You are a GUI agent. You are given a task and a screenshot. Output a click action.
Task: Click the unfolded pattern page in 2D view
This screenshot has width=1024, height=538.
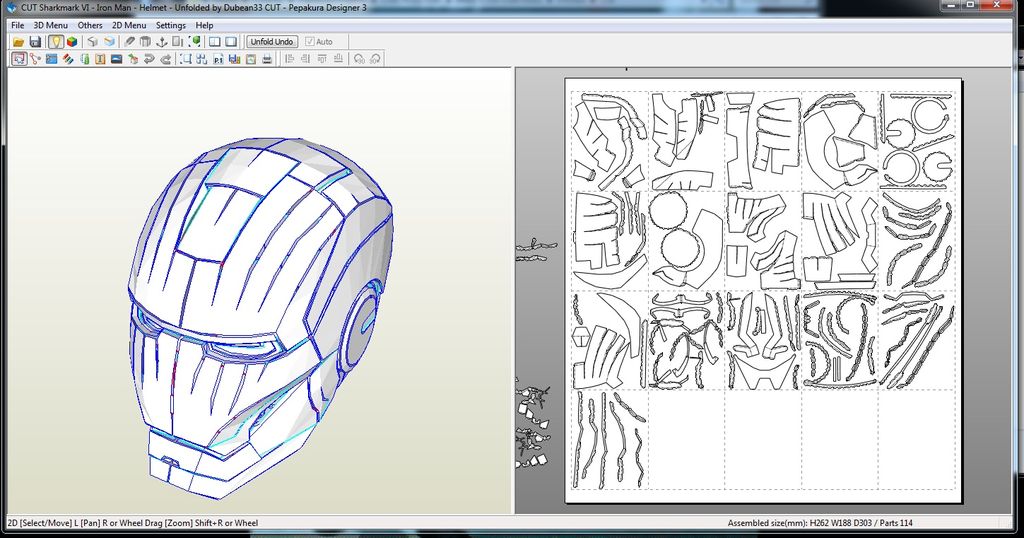point(763,291)
